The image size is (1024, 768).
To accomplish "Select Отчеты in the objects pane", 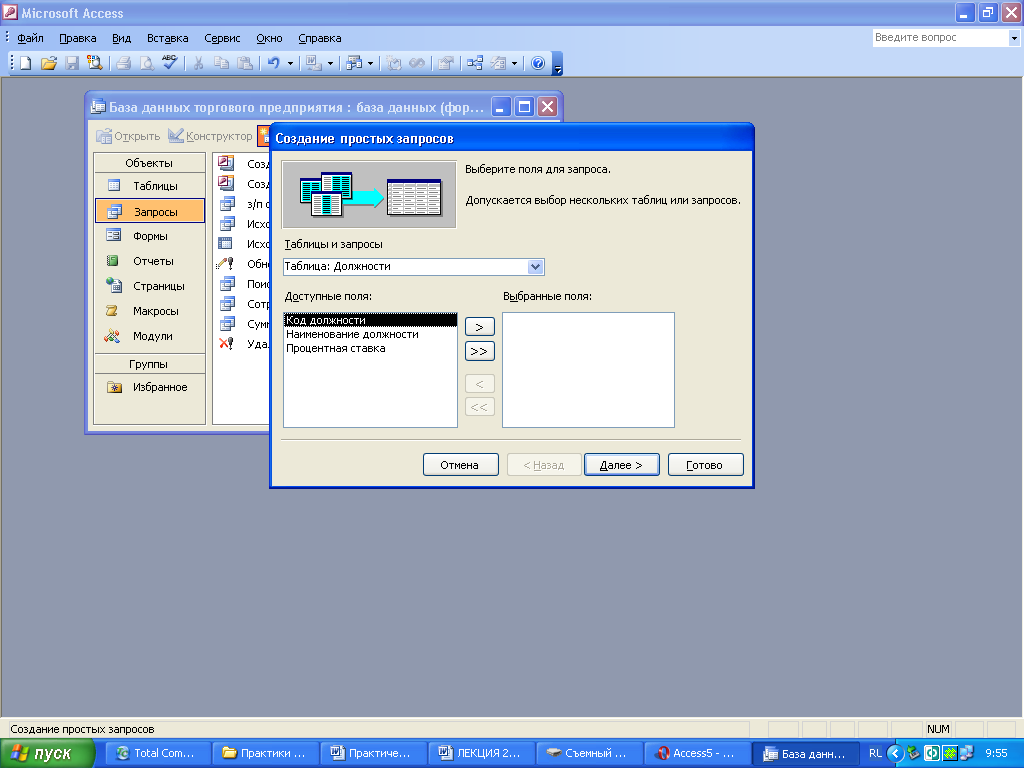I will coord(150,261).
